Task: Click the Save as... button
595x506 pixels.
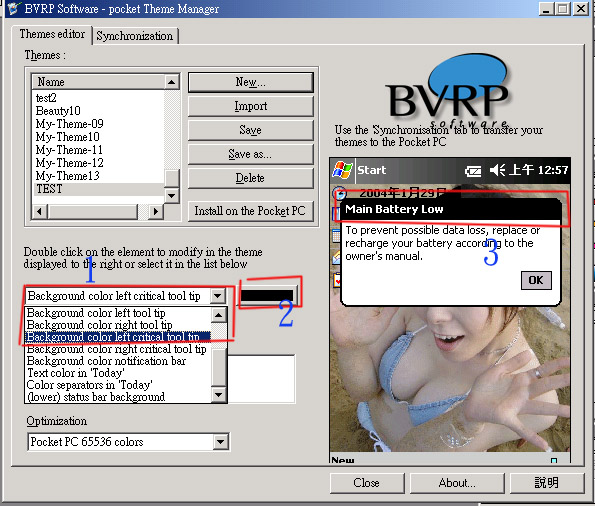Action: click(x=250, y=154)
